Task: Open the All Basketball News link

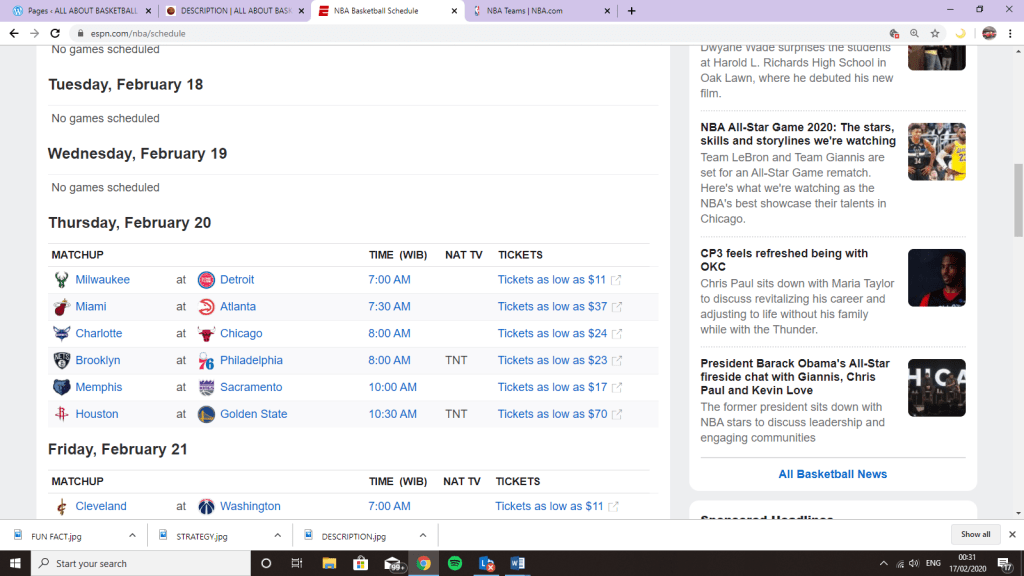Action: 832,474
